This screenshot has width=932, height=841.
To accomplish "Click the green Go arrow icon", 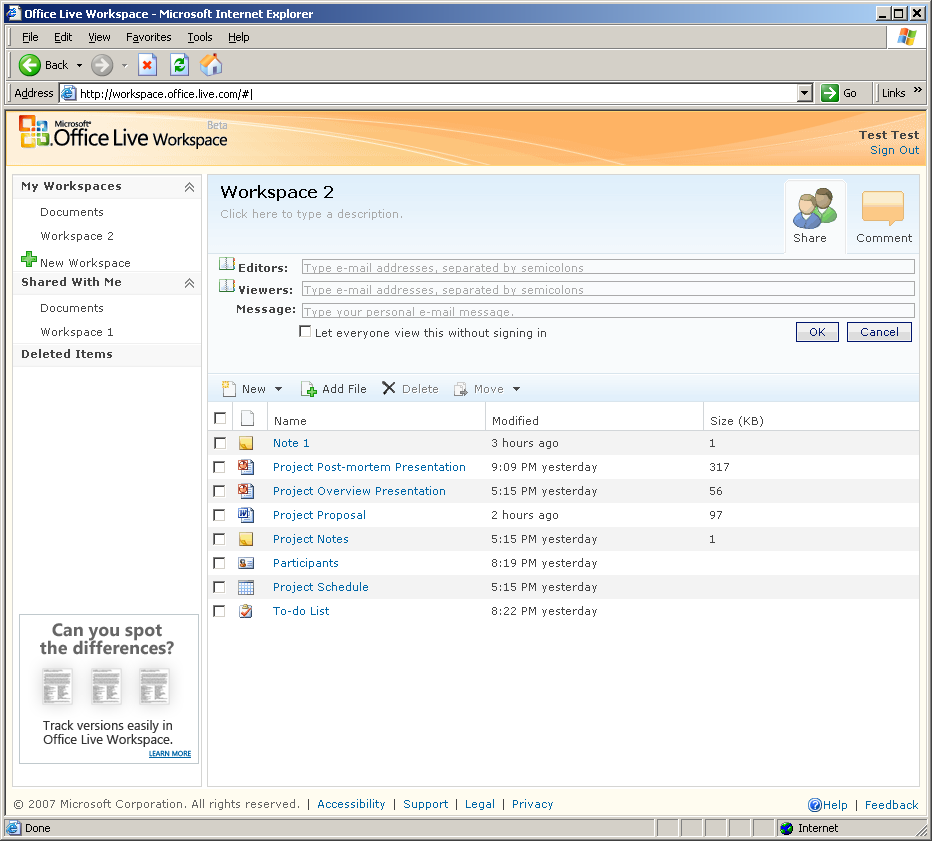I will tap(829, 93).
